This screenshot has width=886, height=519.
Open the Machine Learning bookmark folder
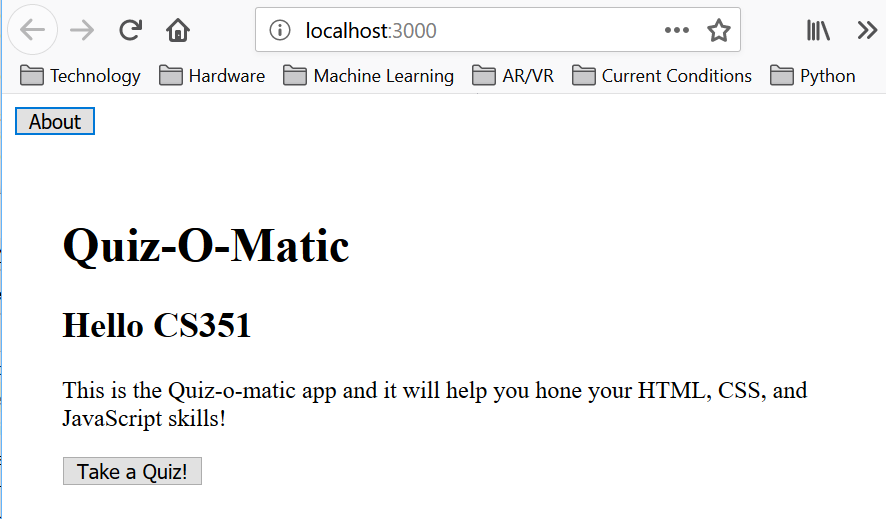click(368, 76)
